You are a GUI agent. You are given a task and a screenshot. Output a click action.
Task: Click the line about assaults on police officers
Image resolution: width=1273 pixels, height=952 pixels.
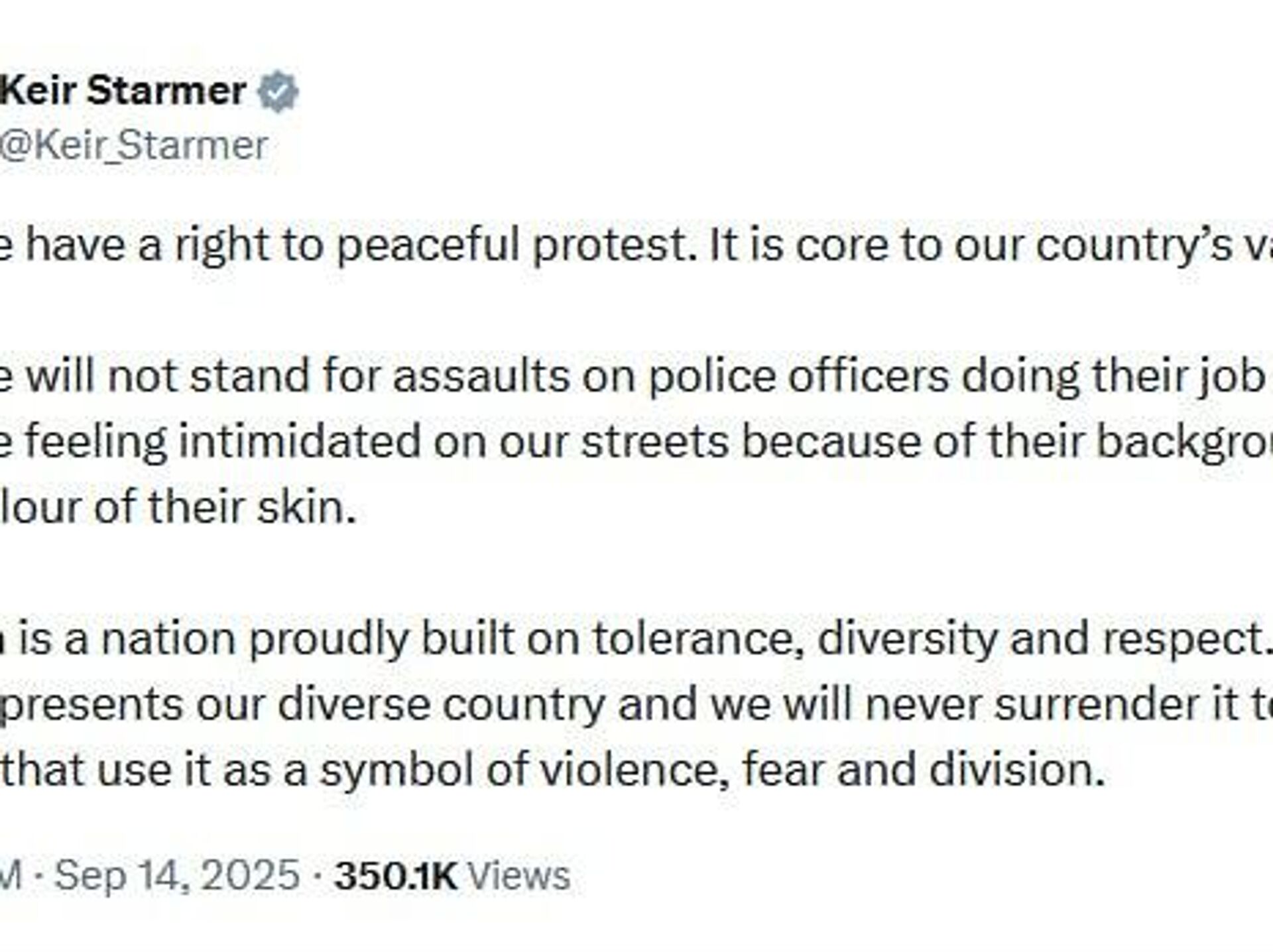pos(464,376)
